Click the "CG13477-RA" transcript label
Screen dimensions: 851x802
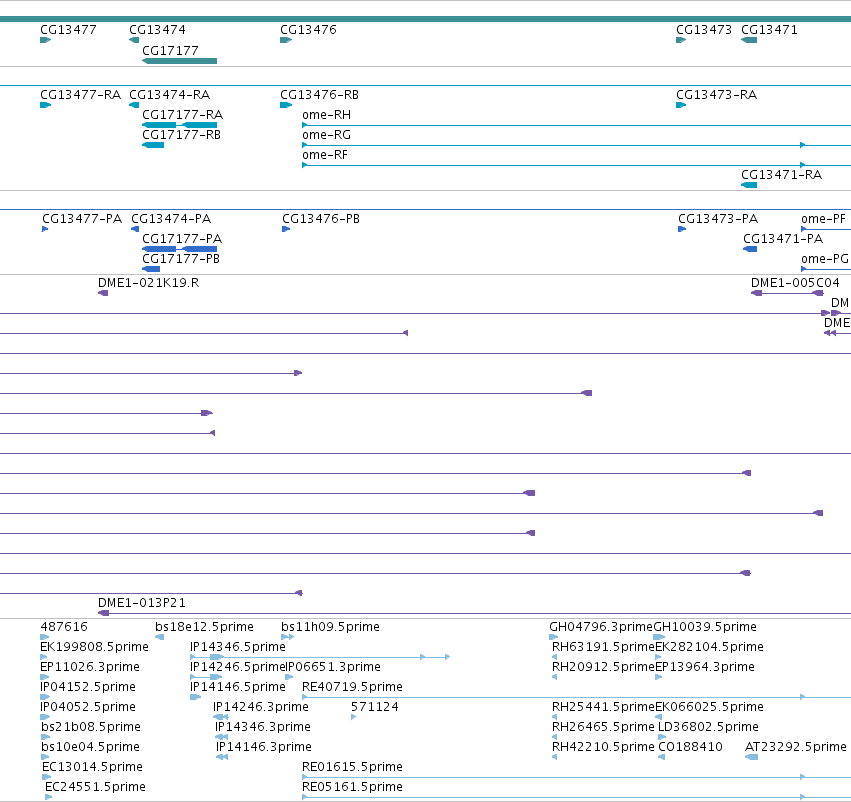80,95
